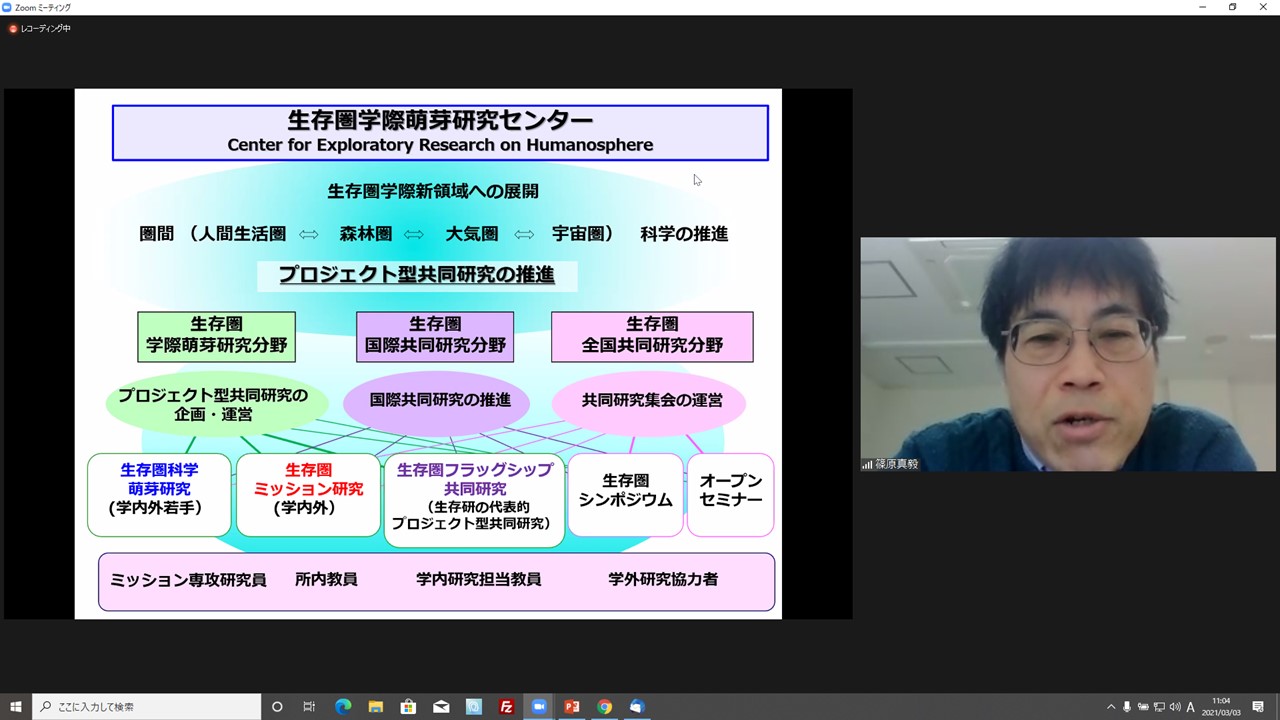Open volume control in system tray
Image resolution: width=1280 pixels, height=720 pixels.
click(1175, 706)
